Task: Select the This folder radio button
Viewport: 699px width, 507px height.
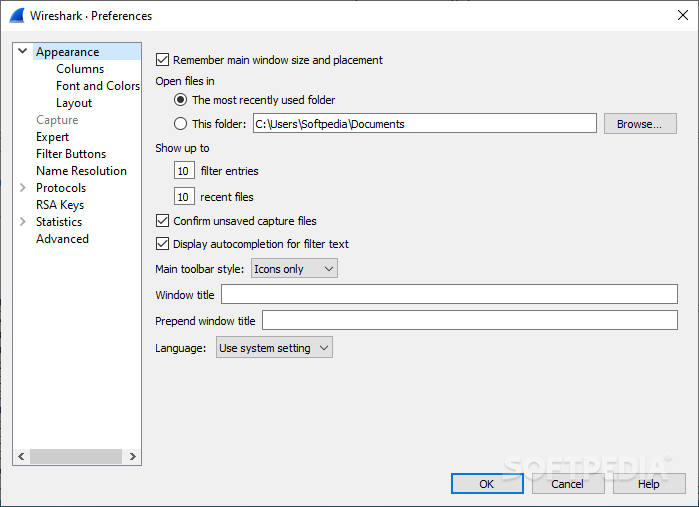Action: [180, 124]
